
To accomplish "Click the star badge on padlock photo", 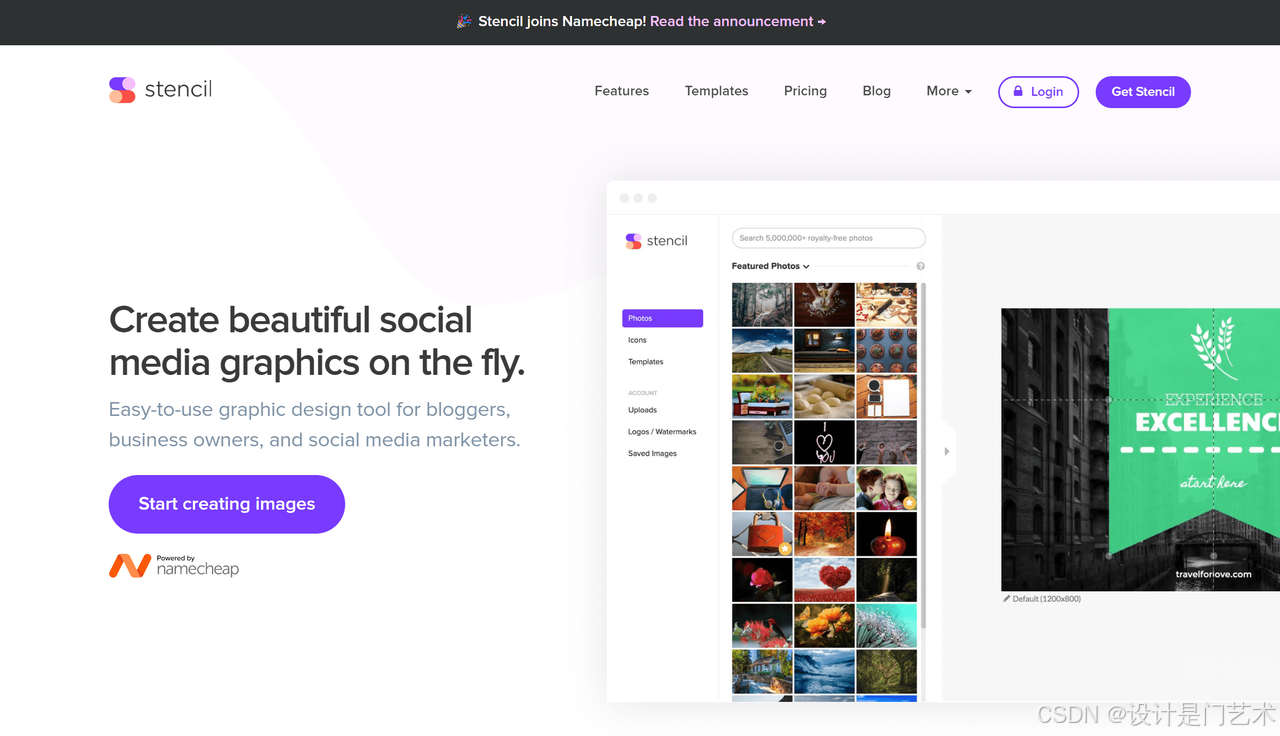I will [x=785, y=548].
